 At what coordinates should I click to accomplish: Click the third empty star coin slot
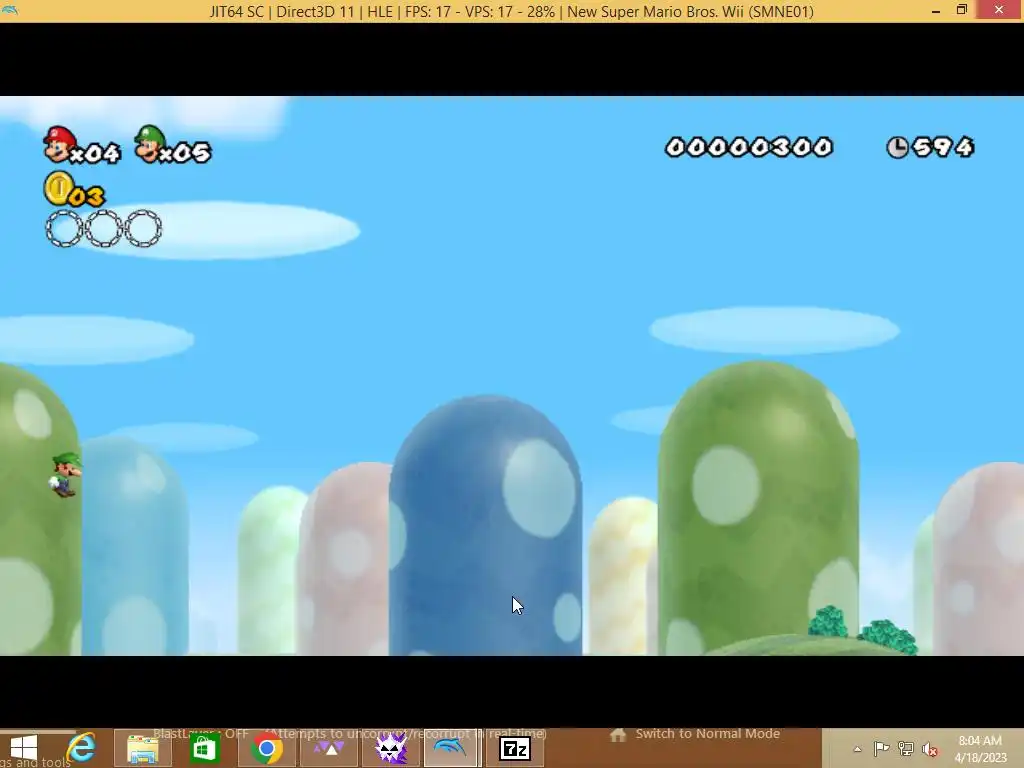tap(143, 229)
